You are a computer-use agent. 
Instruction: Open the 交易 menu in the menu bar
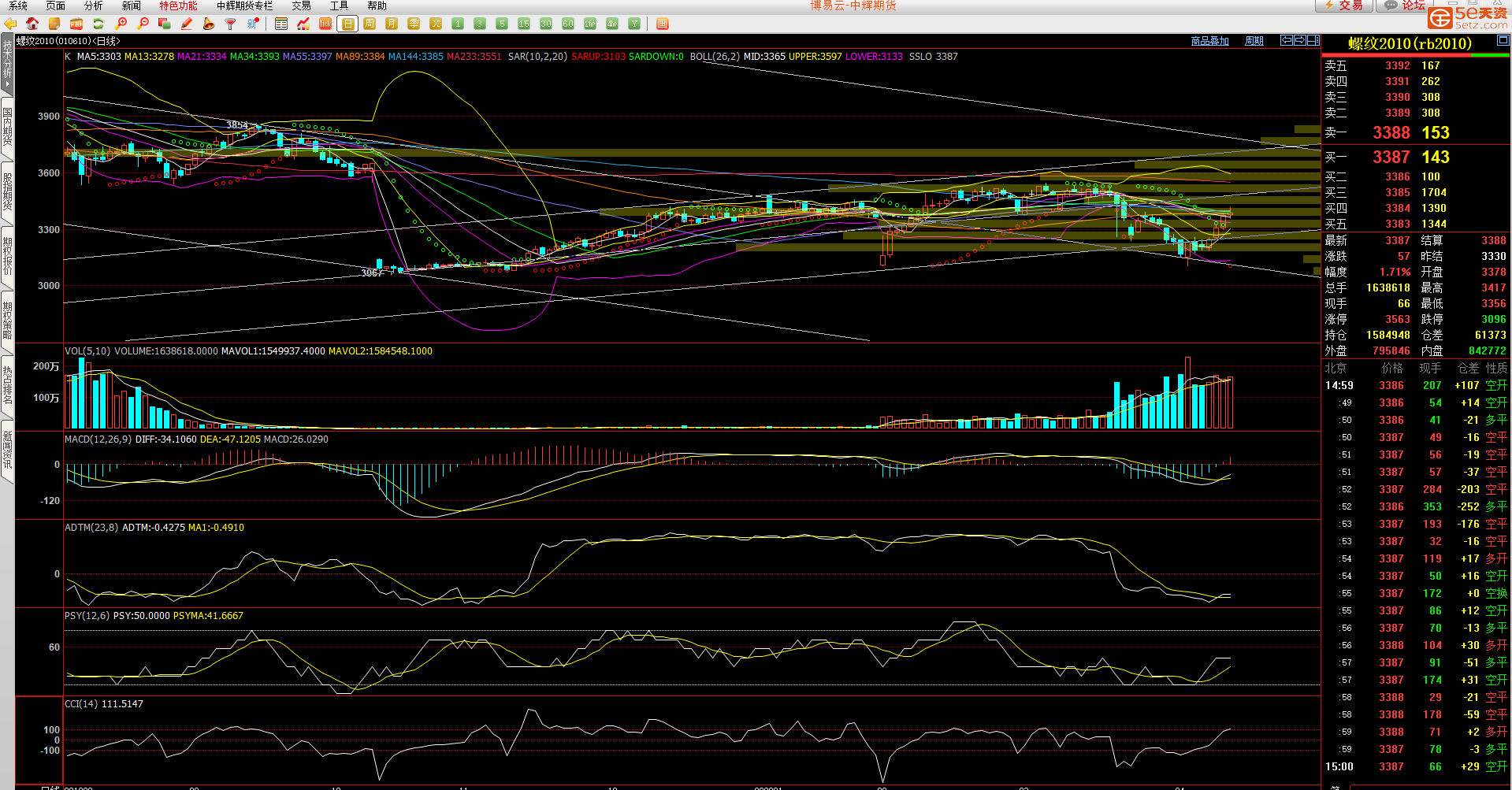tap(301, 6)
